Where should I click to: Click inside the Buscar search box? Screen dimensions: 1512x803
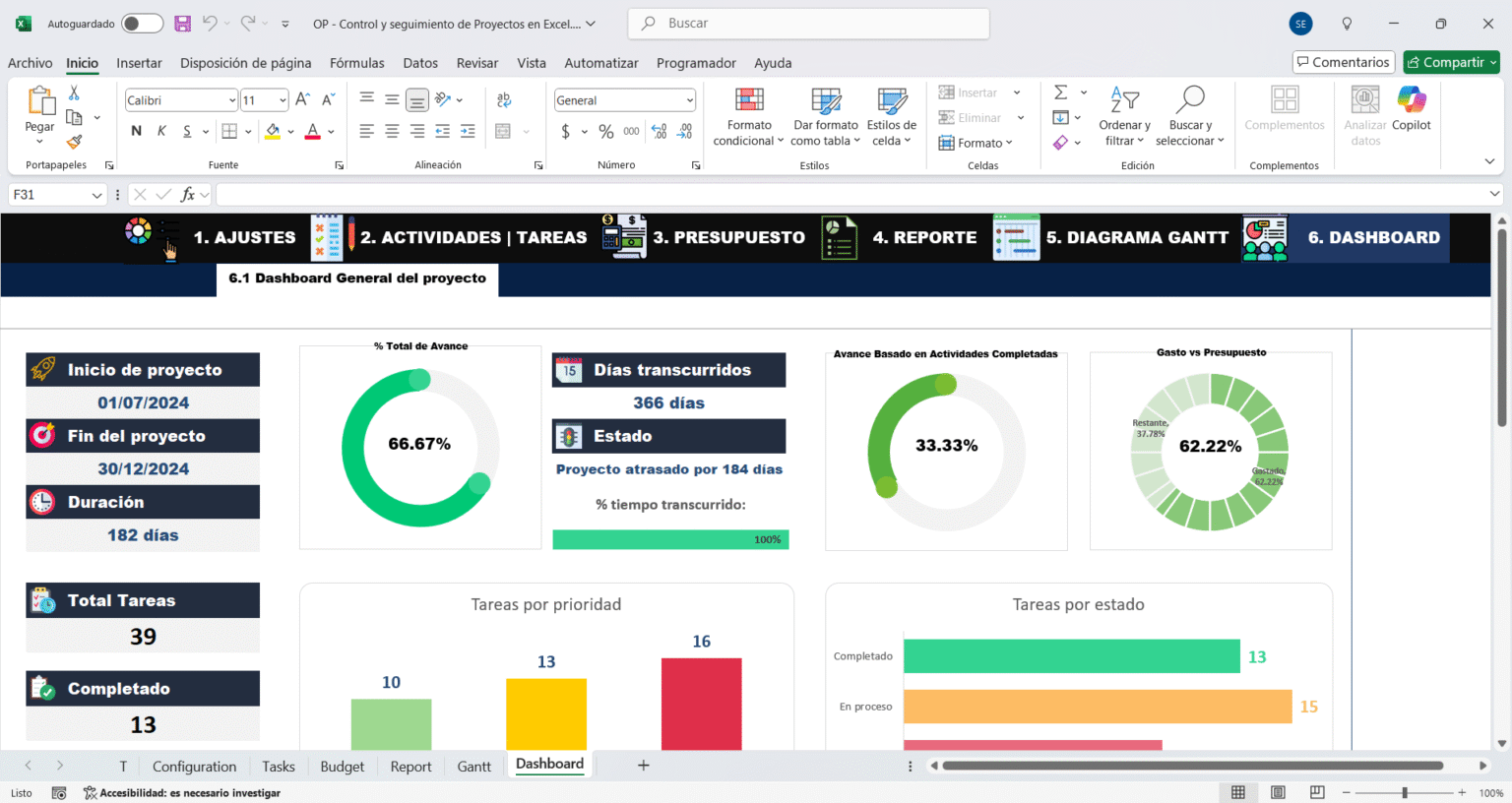click(807, 23)
